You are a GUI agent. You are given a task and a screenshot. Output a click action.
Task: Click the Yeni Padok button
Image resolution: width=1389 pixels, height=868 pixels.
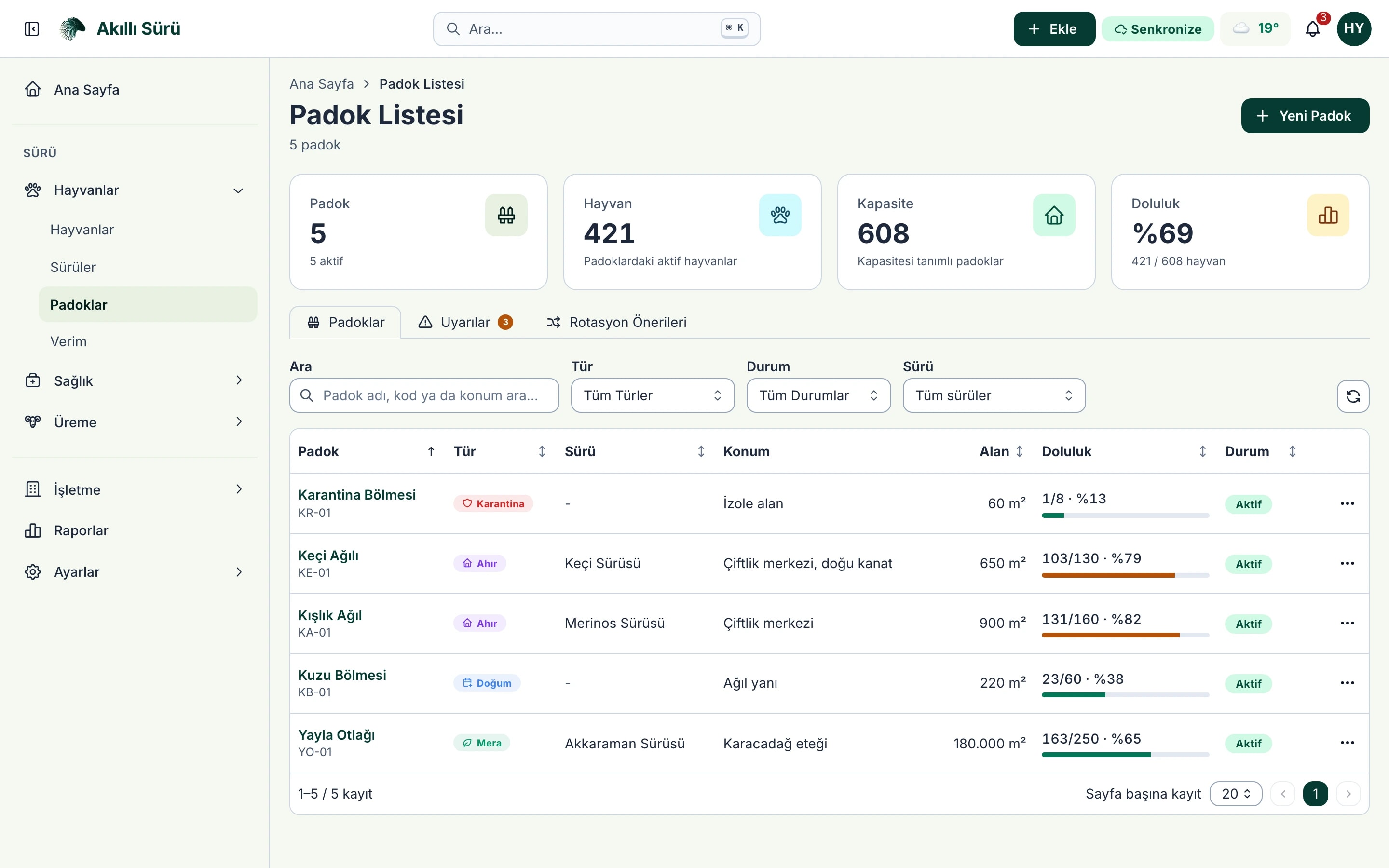pyautogui.click(x=1305, y=116)
